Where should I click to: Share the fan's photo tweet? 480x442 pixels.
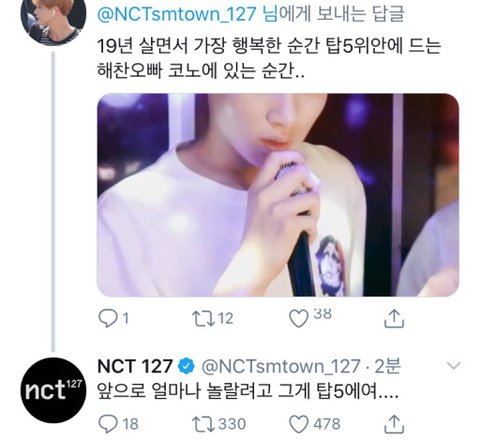(x=394, y=319)
